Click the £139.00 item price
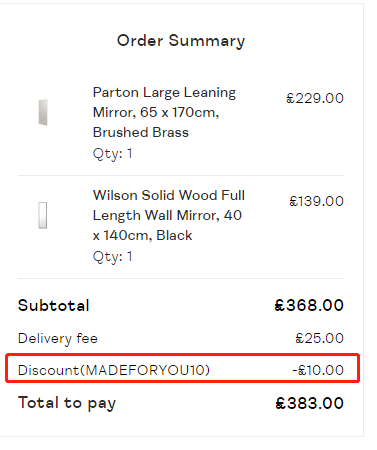 [316, 201]
